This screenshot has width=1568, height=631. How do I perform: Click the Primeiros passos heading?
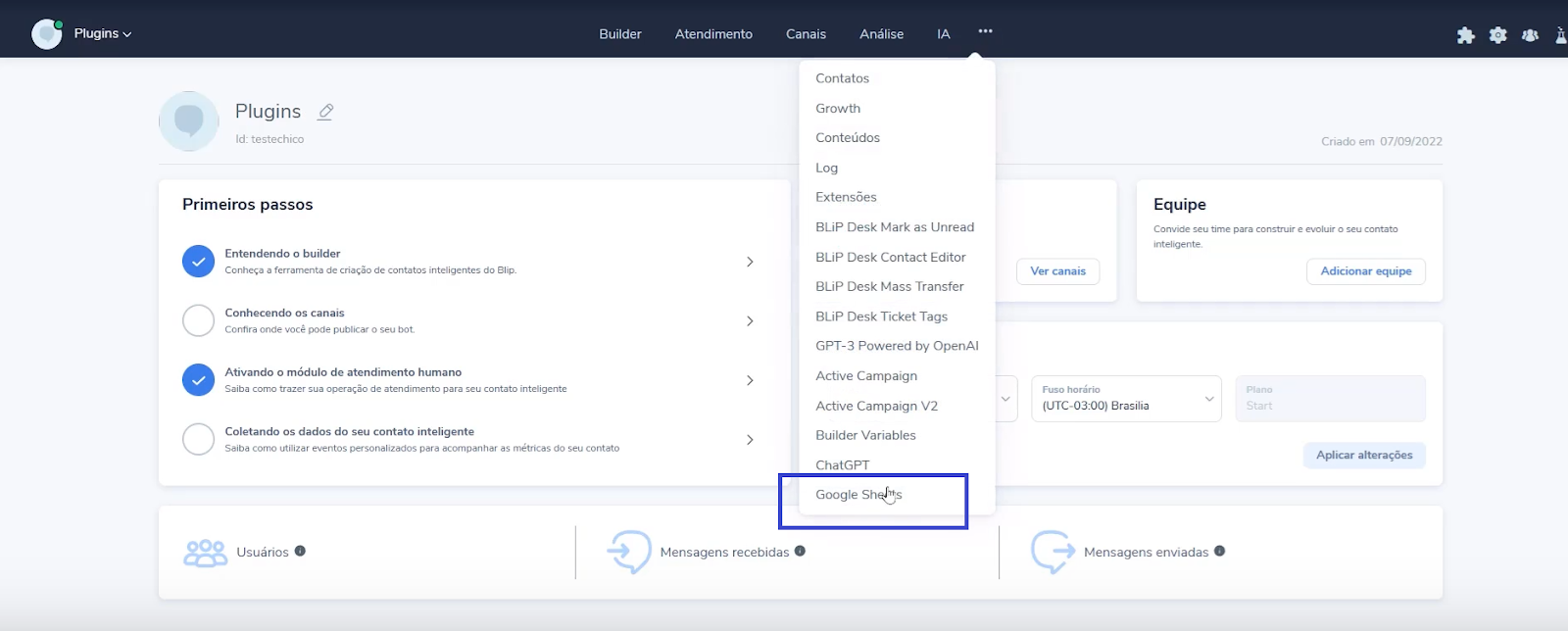coord(248,205)
